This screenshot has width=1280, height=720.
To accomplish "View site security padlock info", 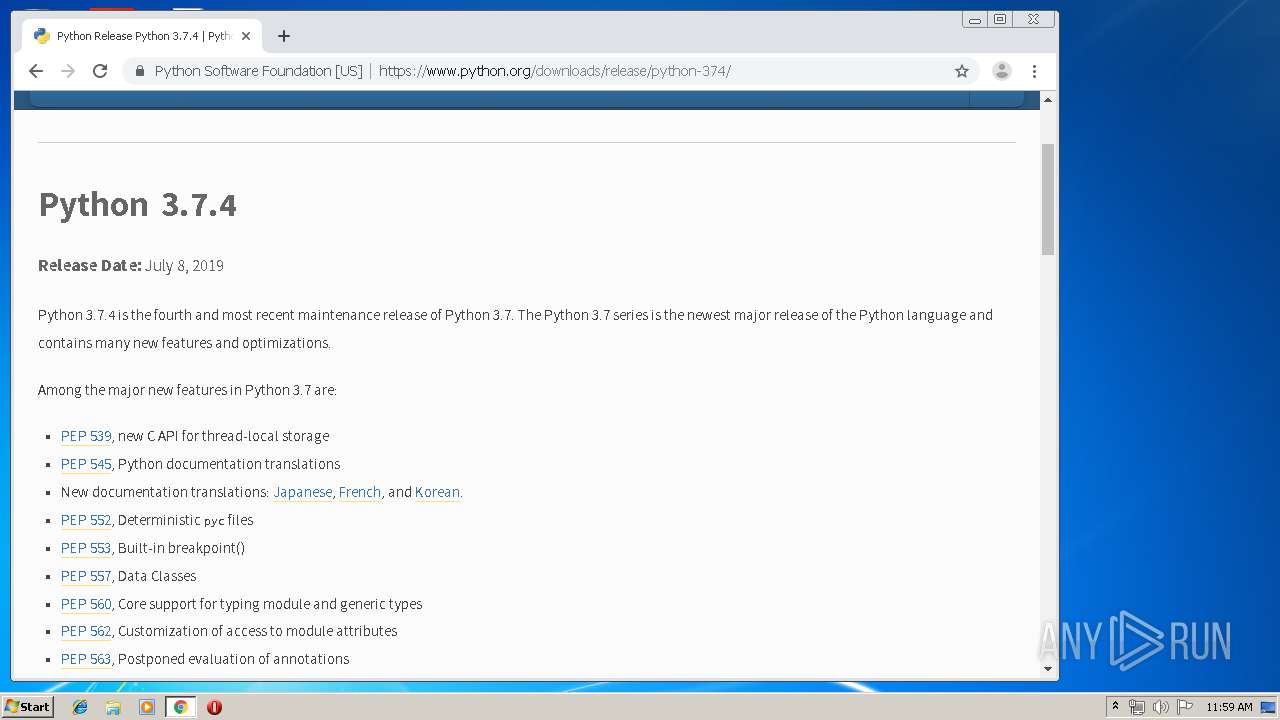I will tap(139, 71).
